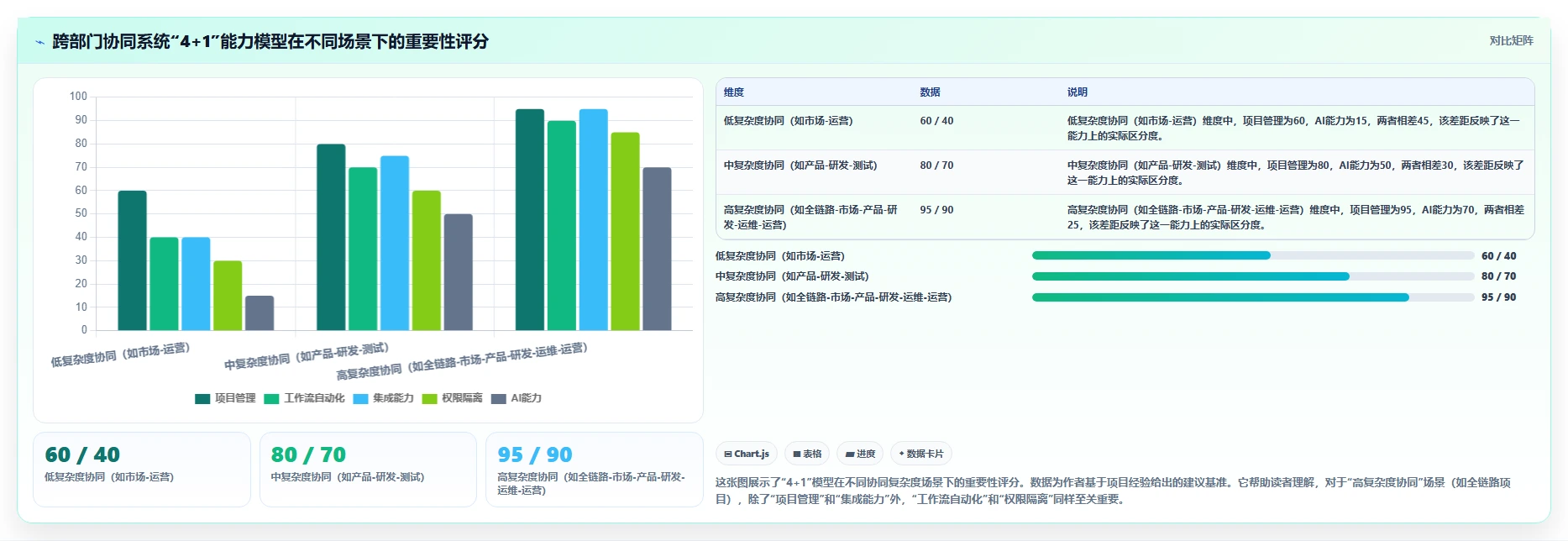Select the 表格 tag chip
The image size is (1568, 541).
point(807,454)
